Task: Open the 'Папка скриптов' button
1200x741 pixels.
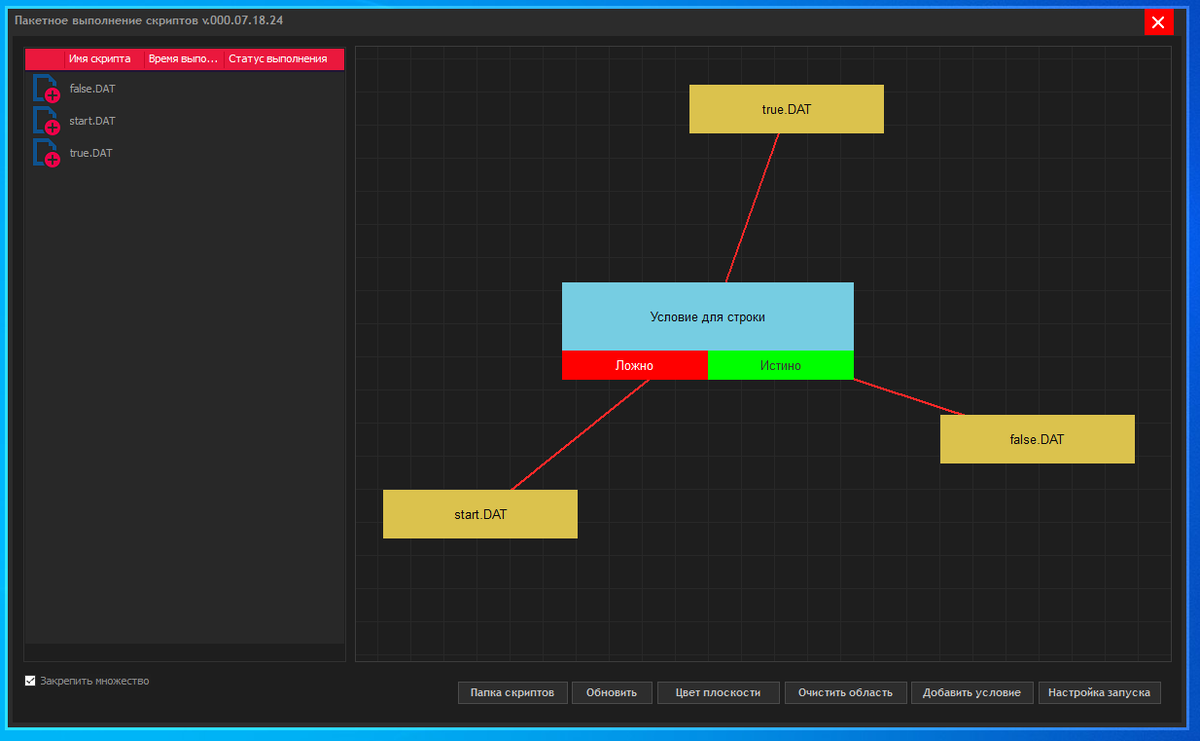Action: click(513, 692)
